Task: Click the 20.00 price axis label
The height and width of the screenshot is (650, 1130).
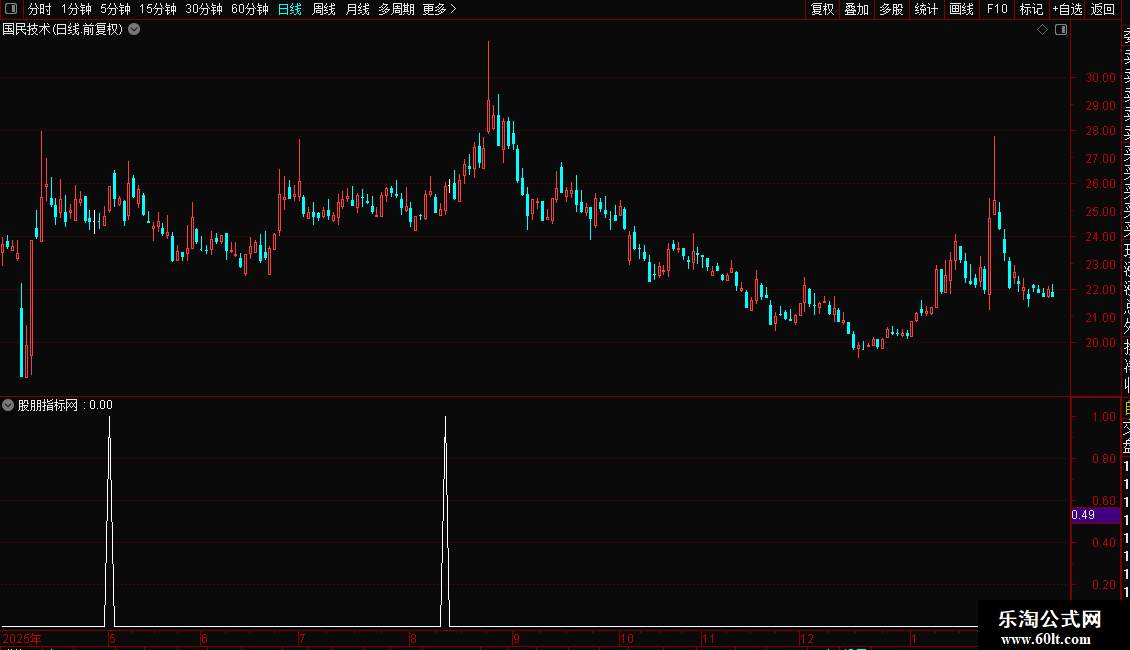Action: [1100, 343]
